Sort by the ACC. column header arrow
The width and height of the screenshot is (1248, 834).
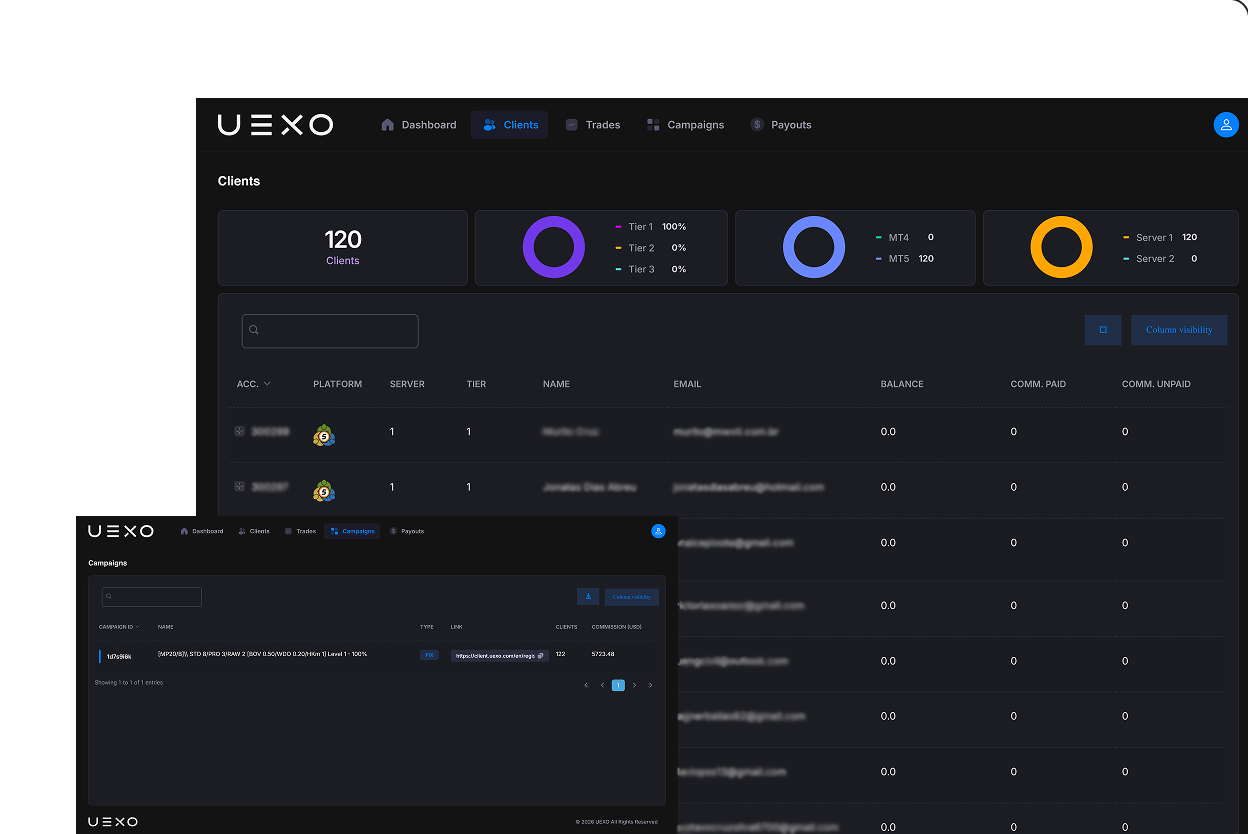coord(267,384)
